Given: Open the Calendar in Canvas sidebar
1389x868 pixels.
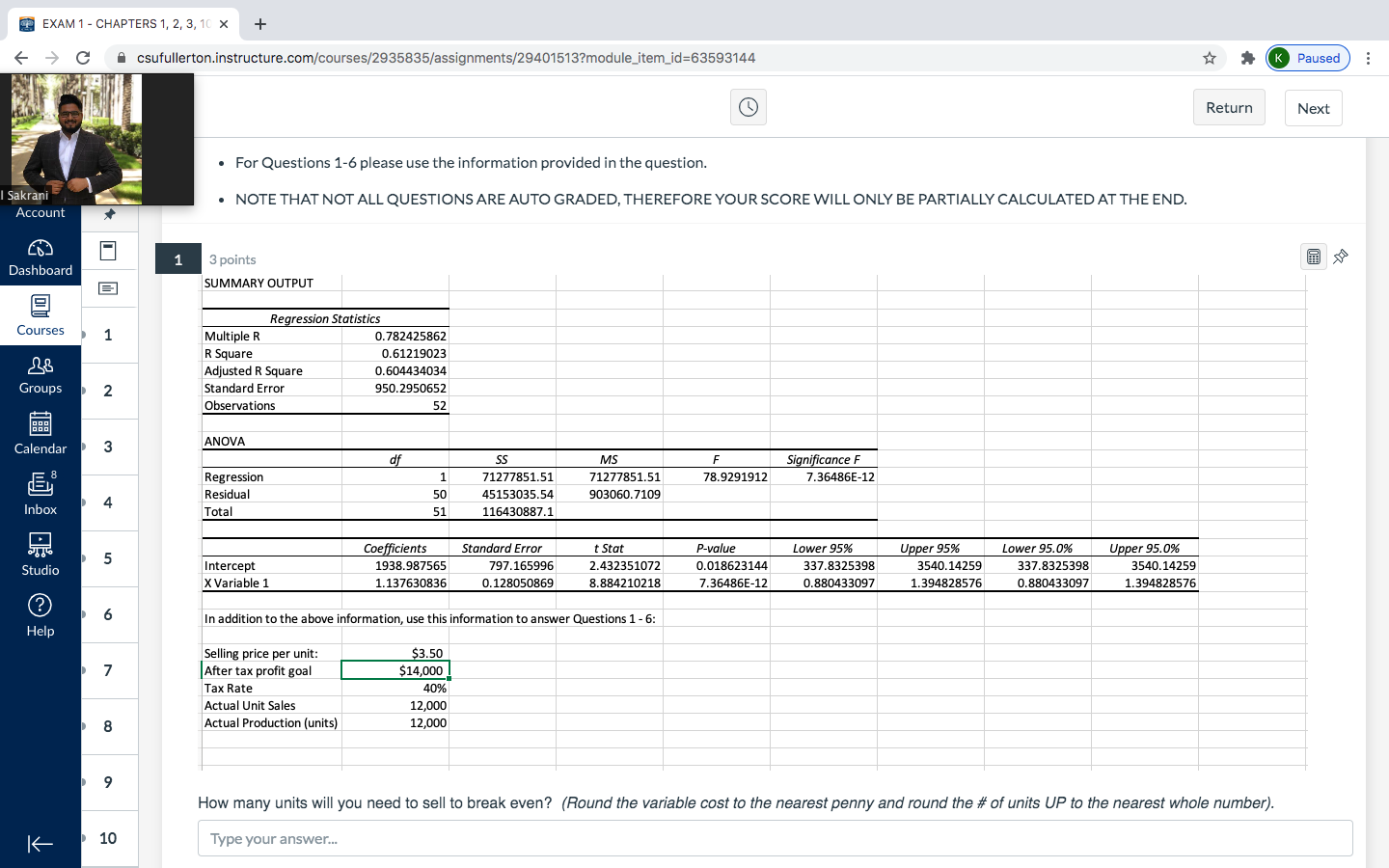Looking at the screenshot, I should [41, 434].
